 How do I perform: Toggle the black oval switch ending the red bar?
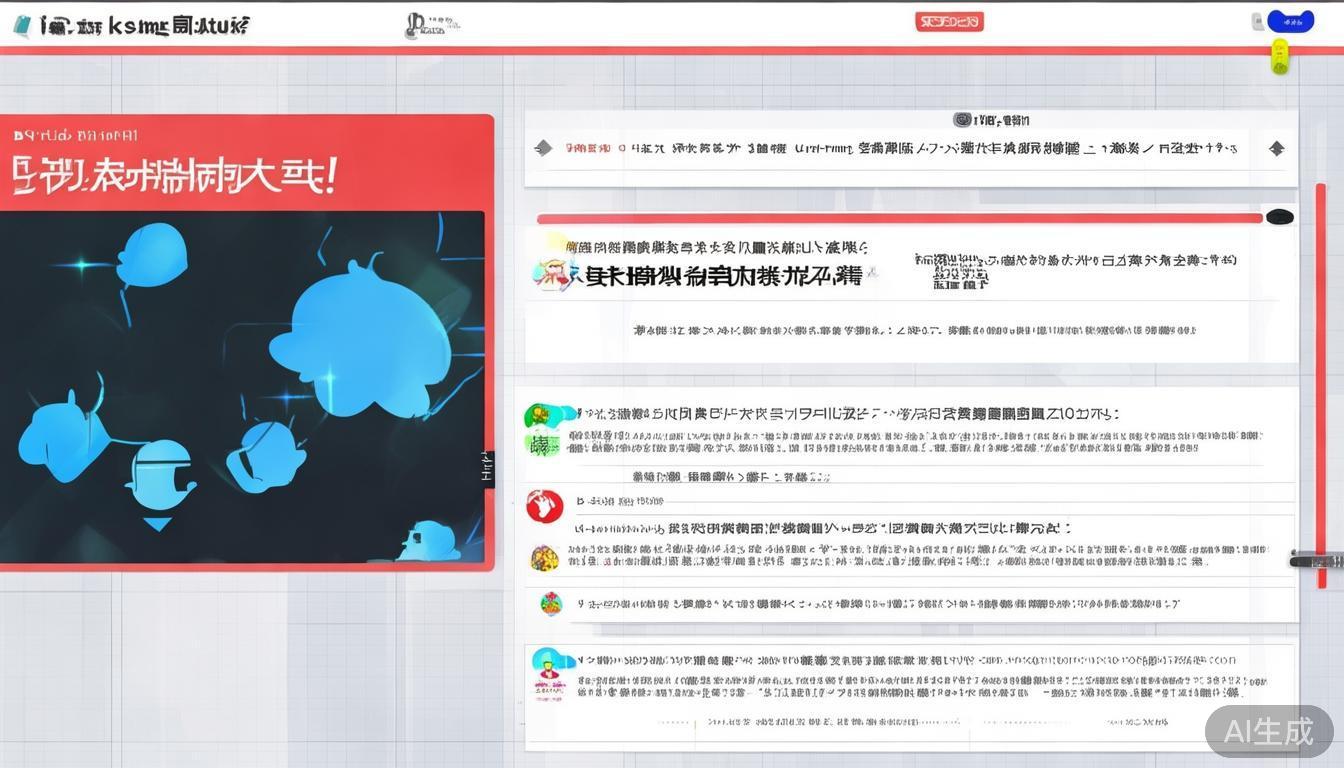click(1279, 217)
